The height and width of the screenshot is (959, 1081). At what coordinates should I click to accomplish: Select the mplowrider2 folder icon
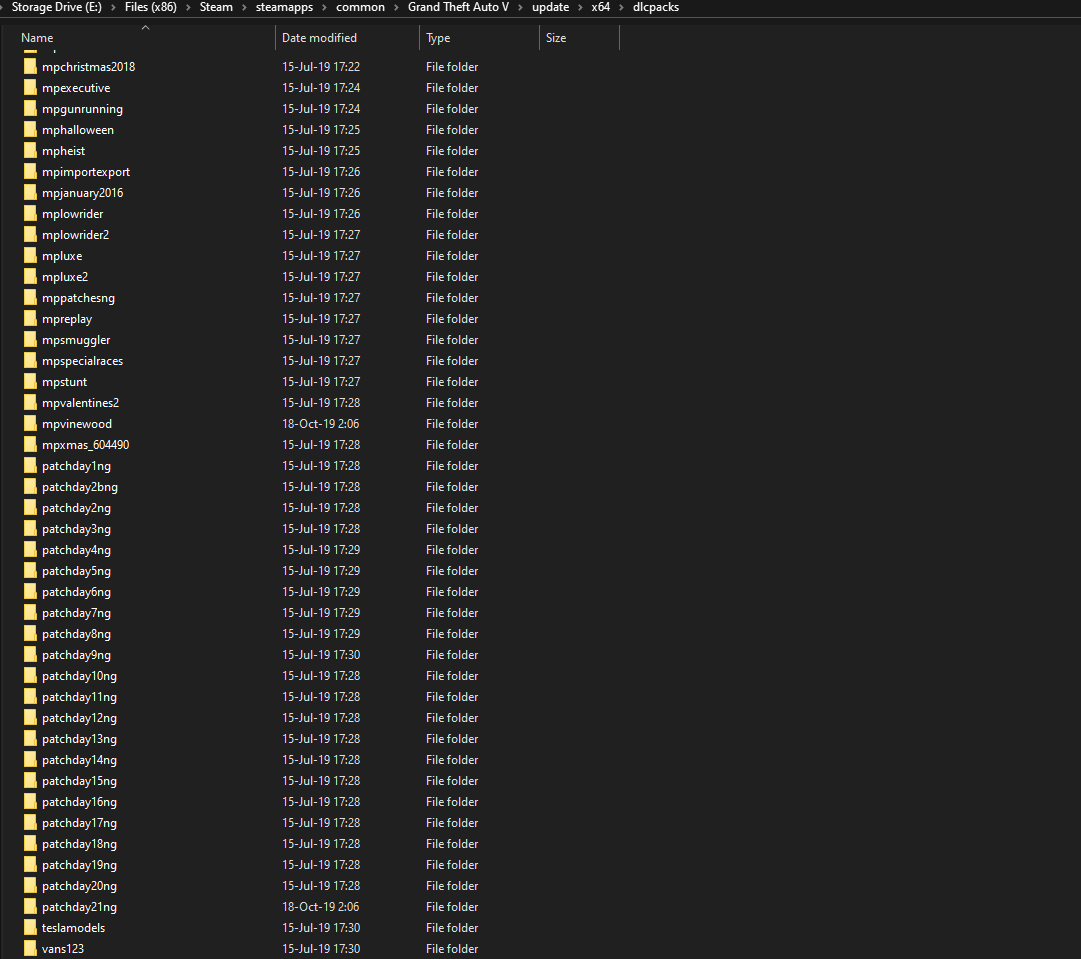(x=30, y=234)
